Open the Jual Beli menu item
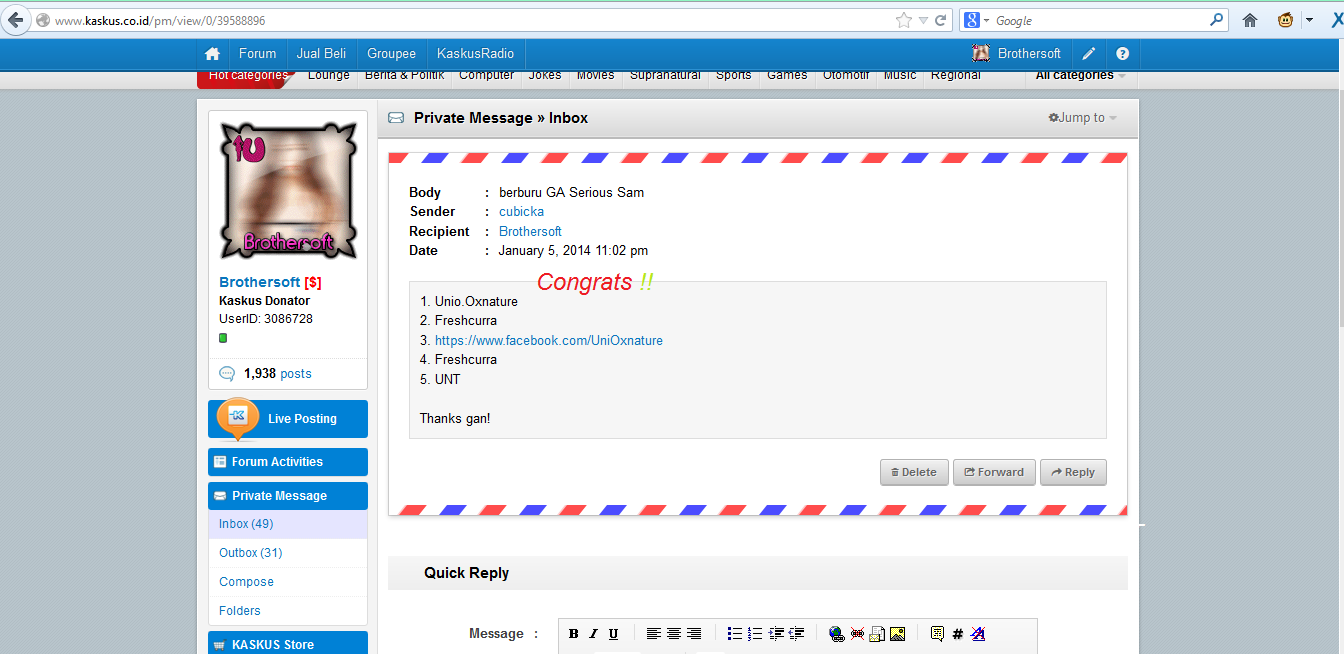1344x654 pixels. pos(321,54)
